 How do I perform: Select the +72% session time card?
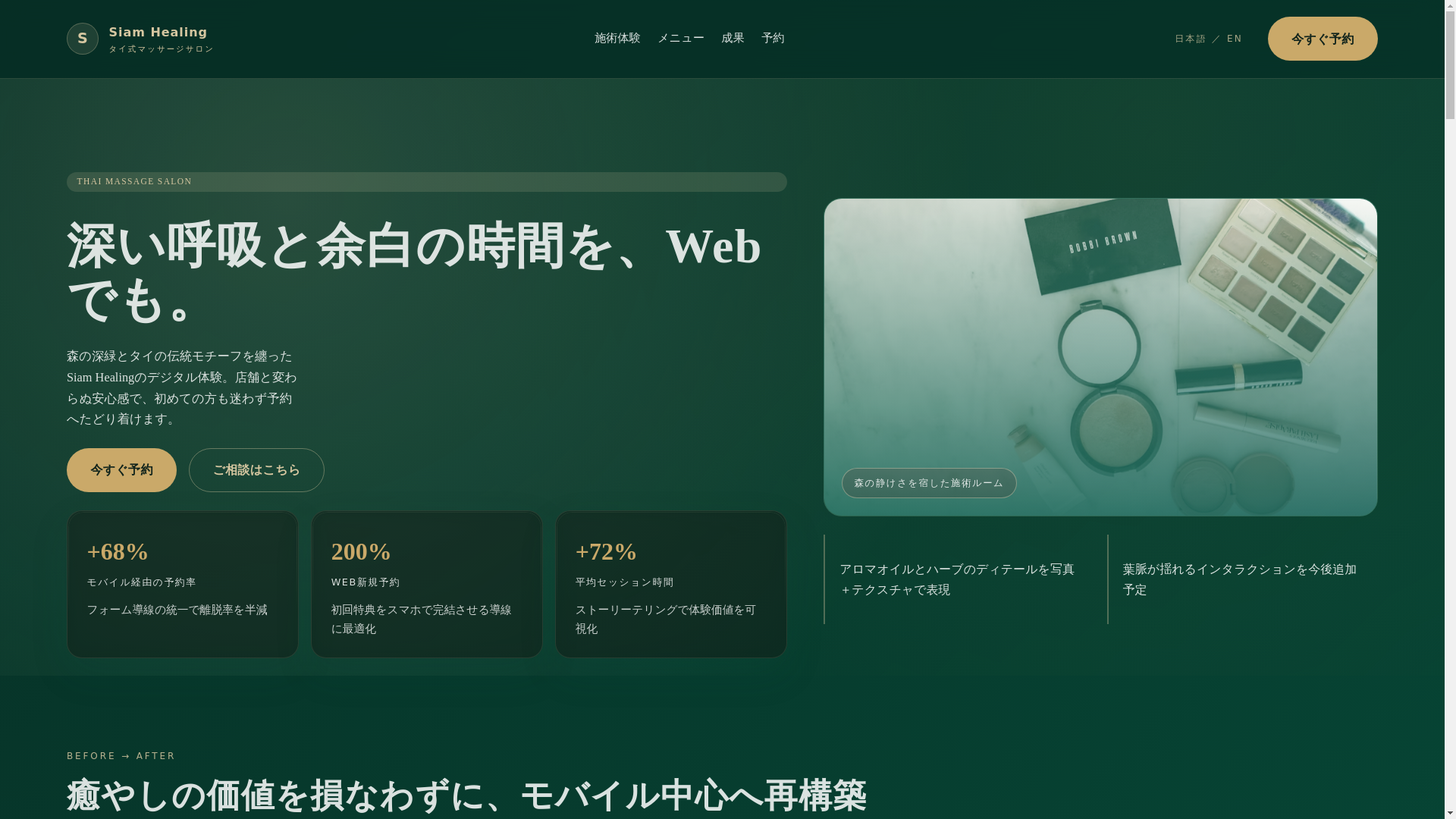coord(670,584)
